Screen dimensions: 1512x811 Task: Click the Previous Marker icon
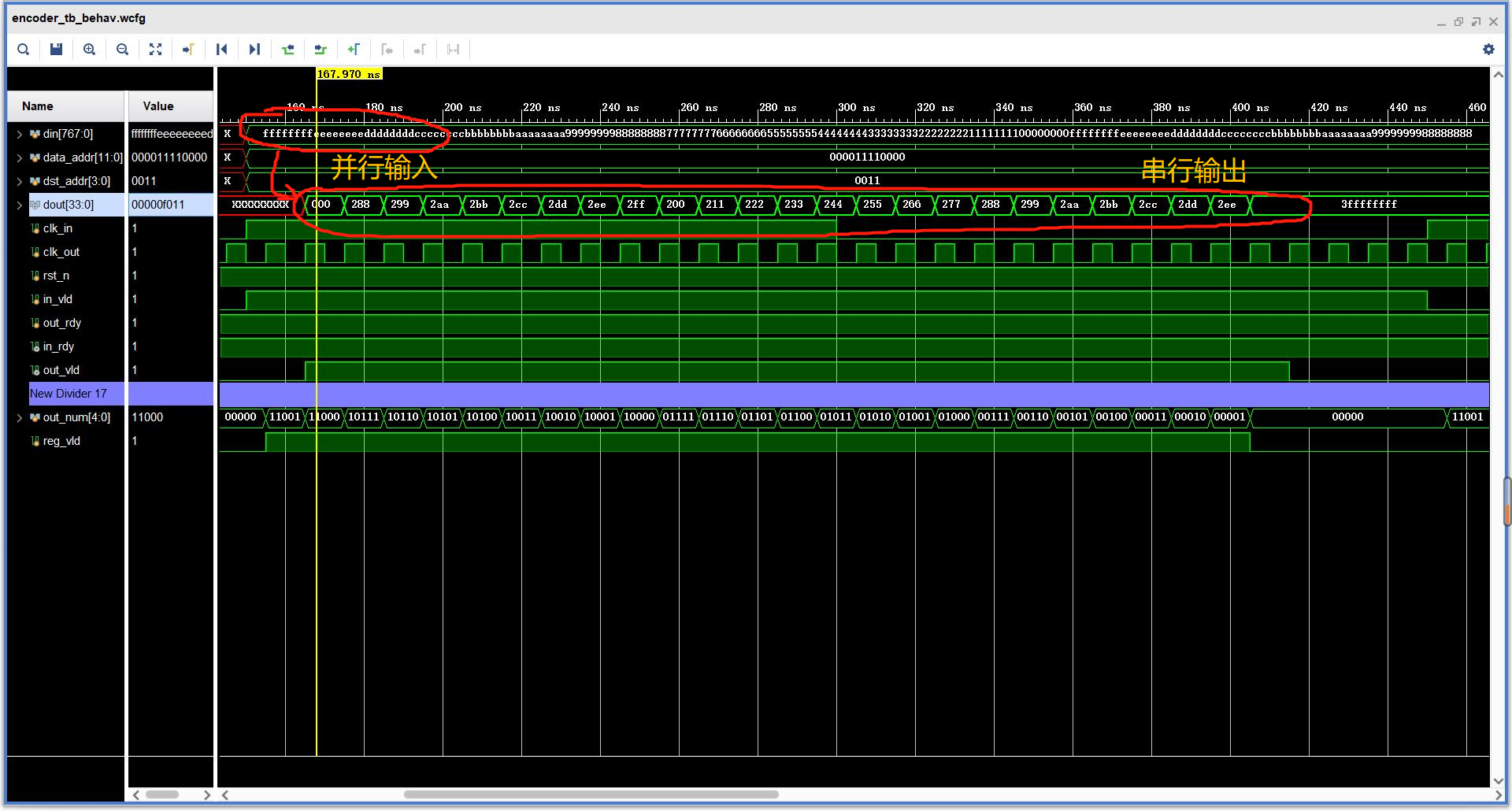click(387, 50)
